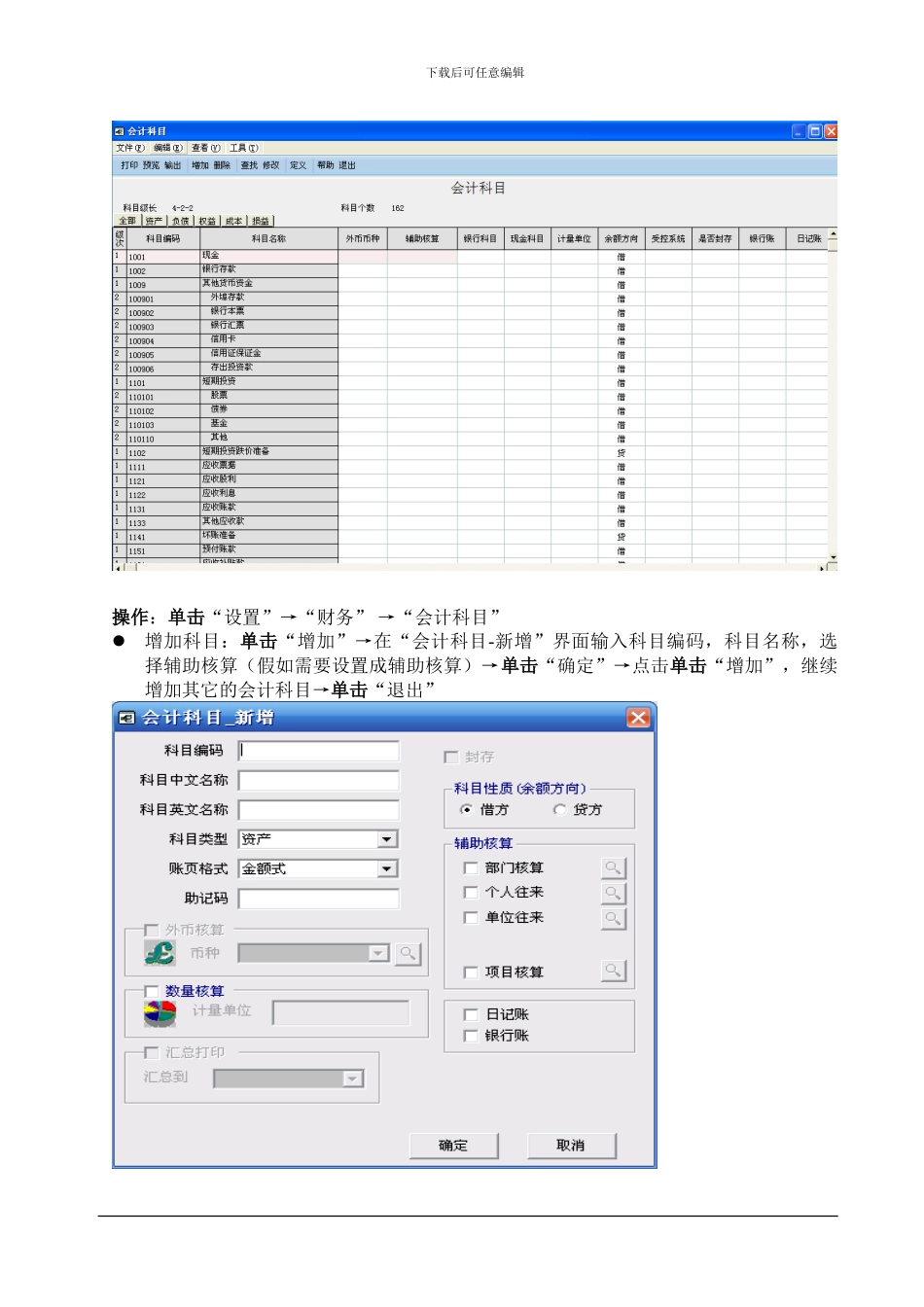924x1307 pixels.
Task: Click the magnifier button beside 部门核算
Action: pos(613,867)
